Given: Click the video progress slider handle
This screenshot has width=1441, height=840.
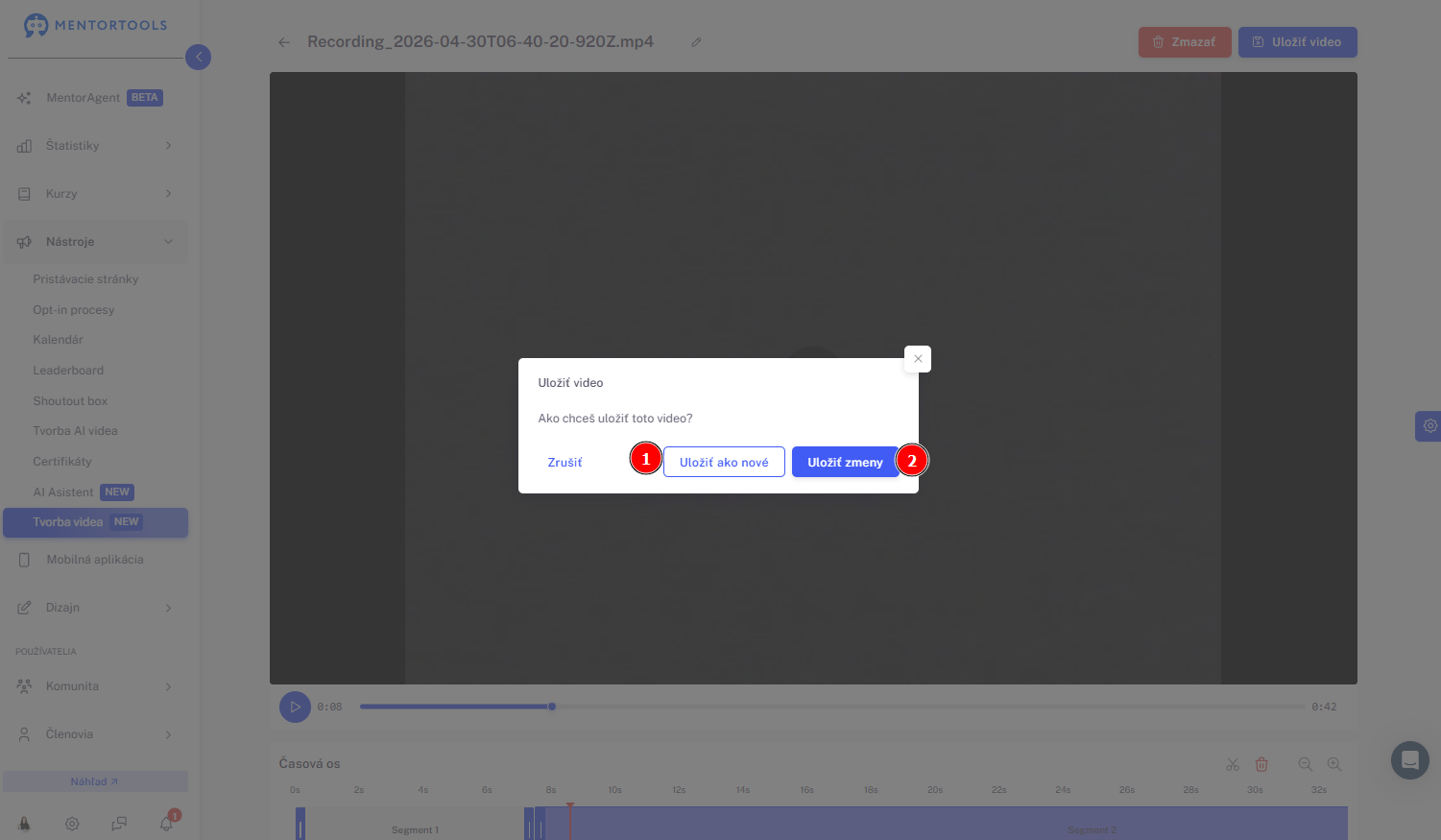Looking at the screenshot, I should [x=552, y=707].
